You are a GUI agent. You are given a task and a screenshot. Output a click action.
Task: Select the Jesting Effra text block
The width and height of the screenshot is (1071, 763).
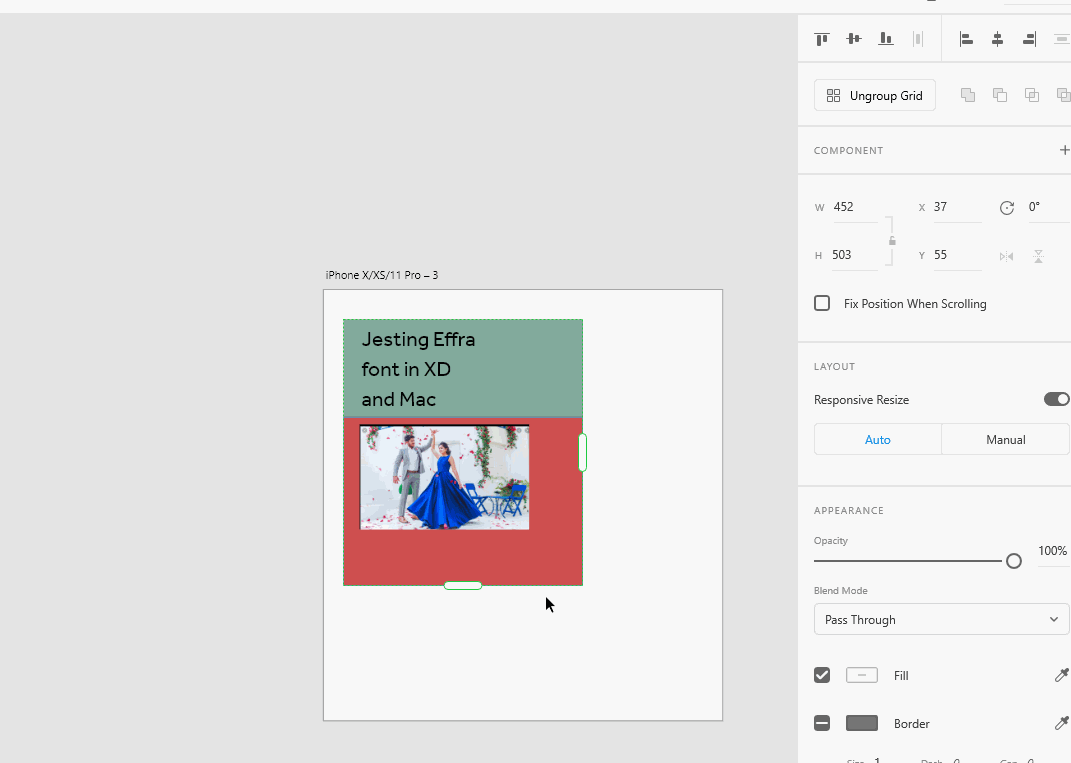(x=418, y=369)
